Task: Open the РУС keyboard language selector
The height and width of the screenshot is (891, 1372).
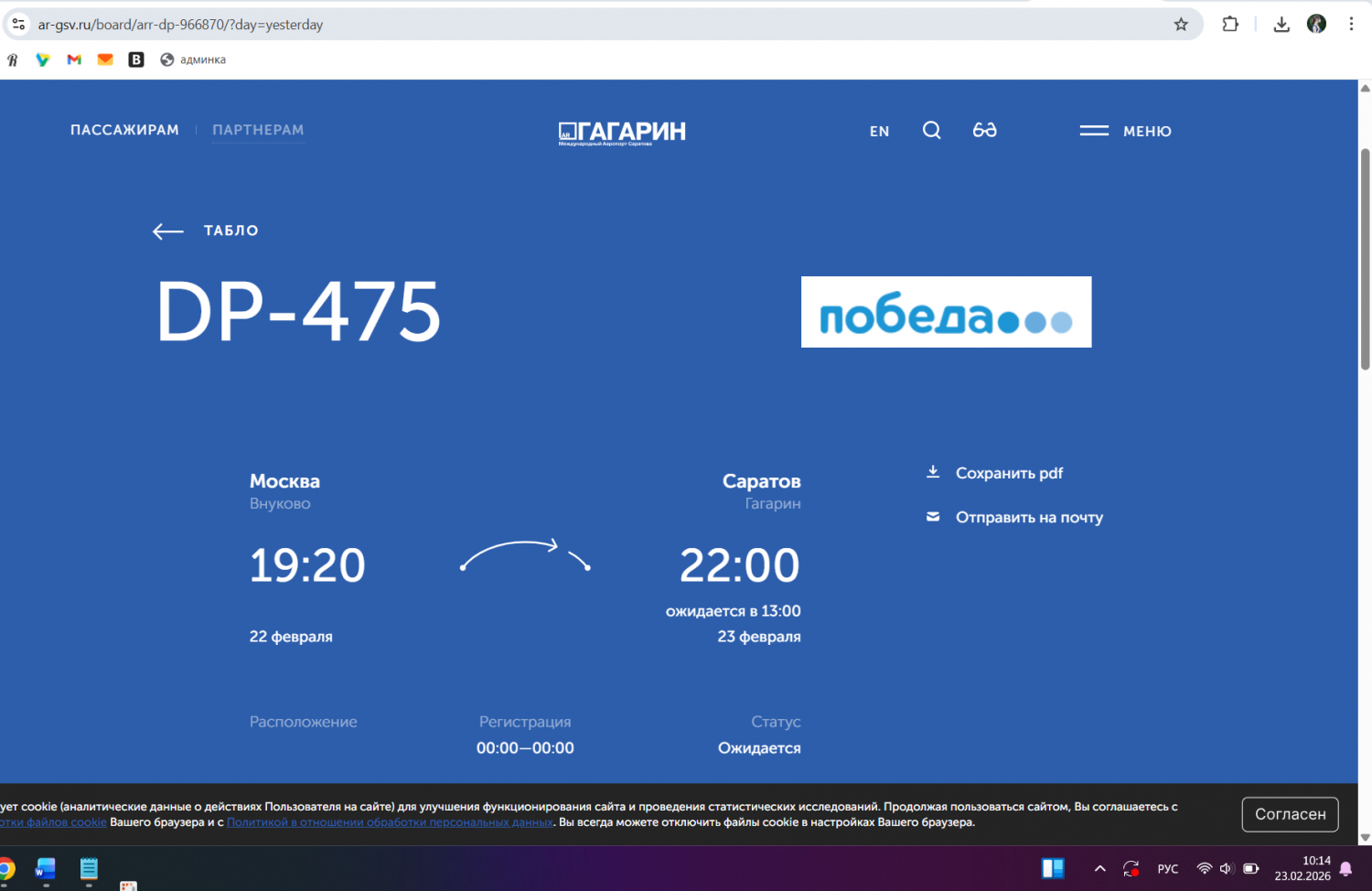Action: 1167,868
